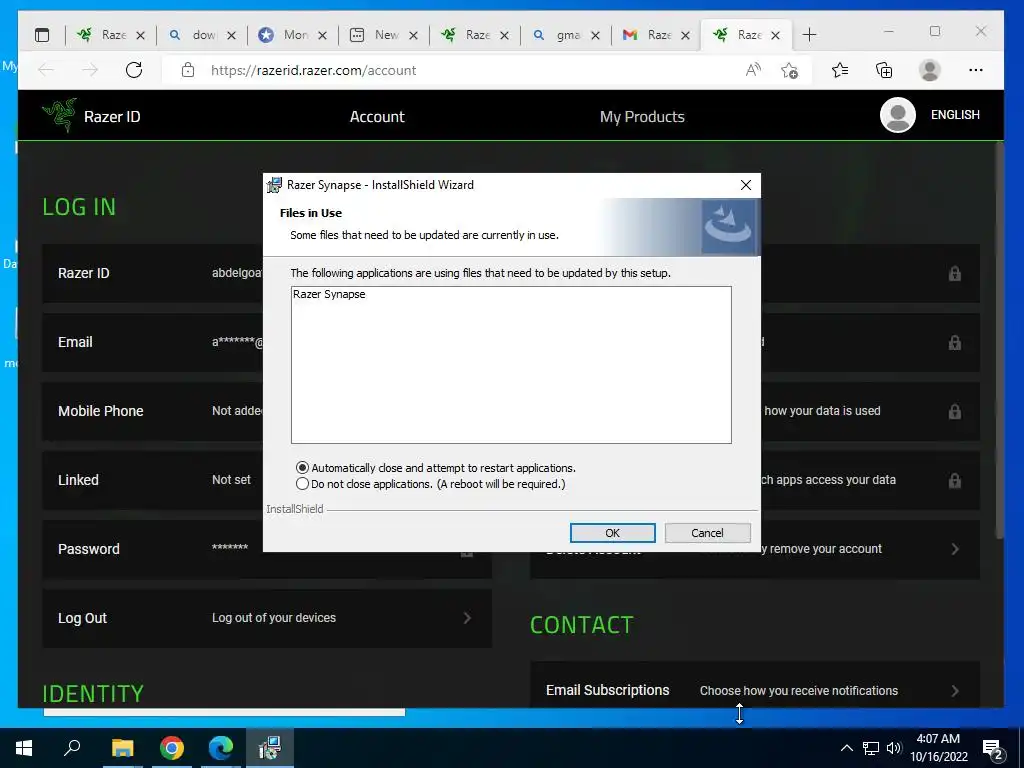Open taskbar search

(72, 747)
